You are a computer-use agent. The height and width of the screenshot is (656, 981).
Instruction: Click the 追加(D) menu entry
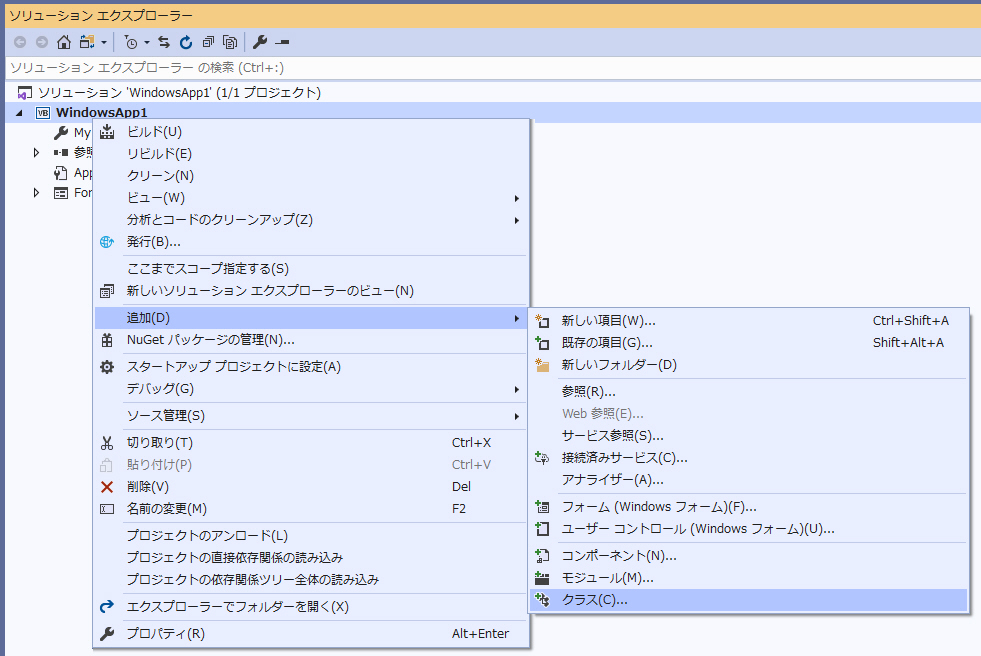pyautogui.click(x=312, y=318)
